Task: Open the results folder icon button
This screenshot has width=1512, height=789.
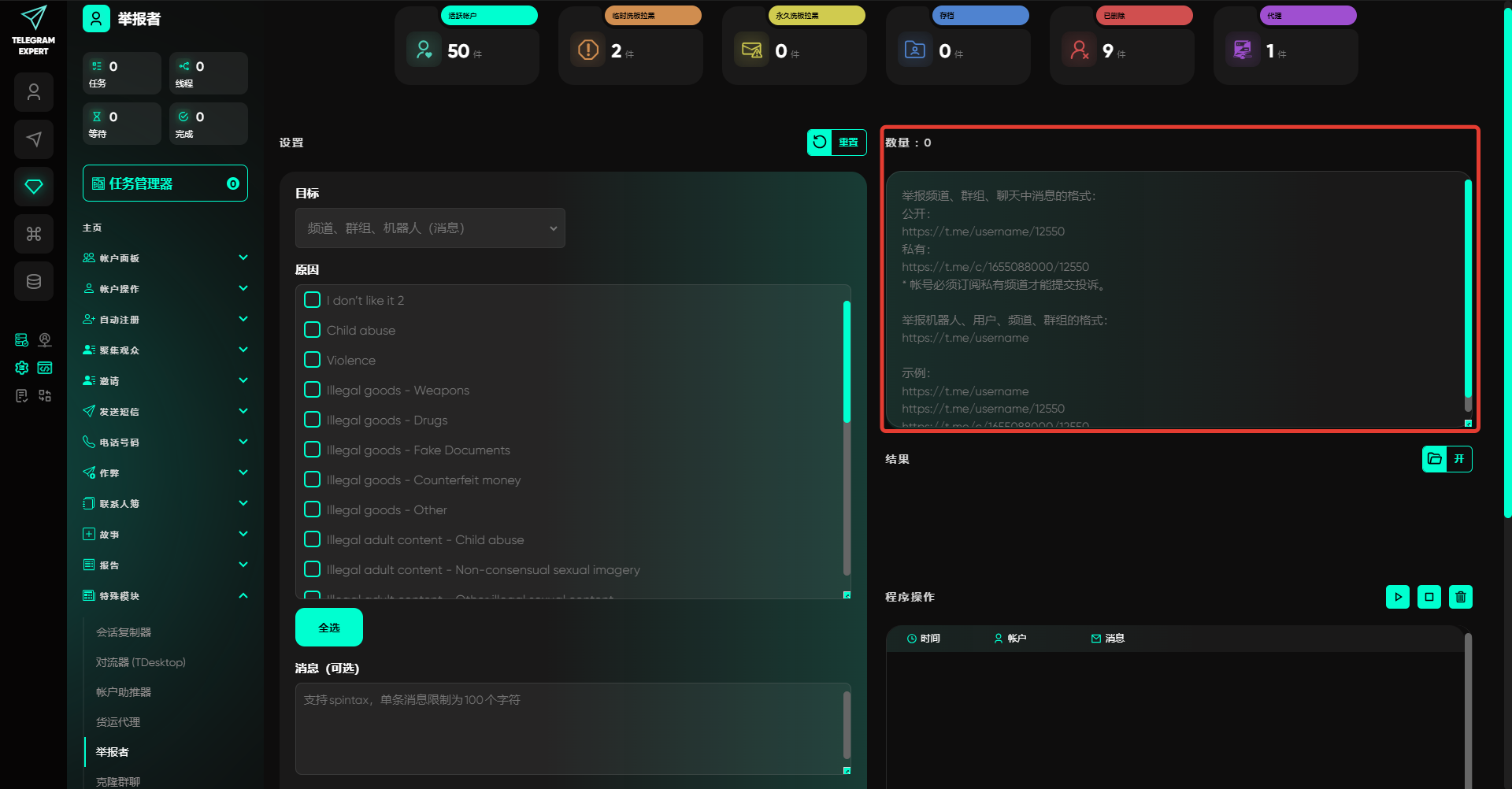Action: pos(1435,459)
